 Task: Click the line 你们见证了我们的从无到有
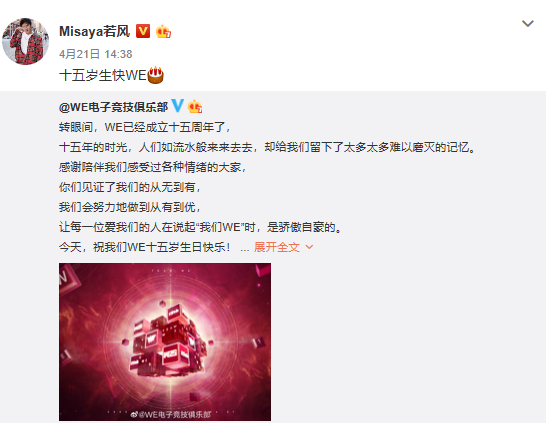(130, 187)
